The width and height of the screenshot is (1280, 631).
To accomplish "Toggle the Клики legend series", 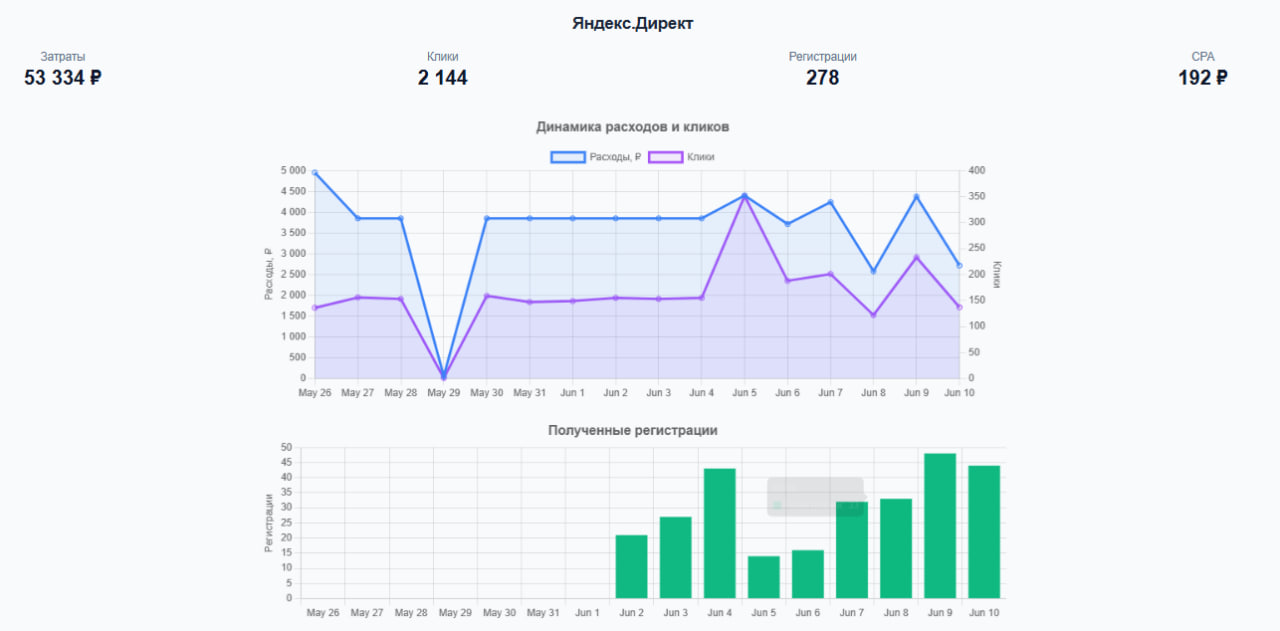I will coord(700,157).
